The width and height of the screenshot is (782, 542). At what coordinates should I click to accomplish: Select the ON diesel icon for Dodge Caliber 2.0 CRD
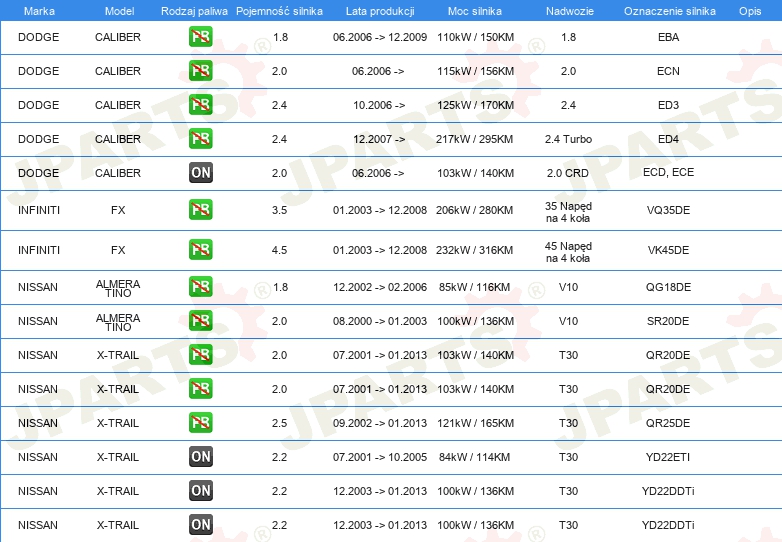point(200,173)
